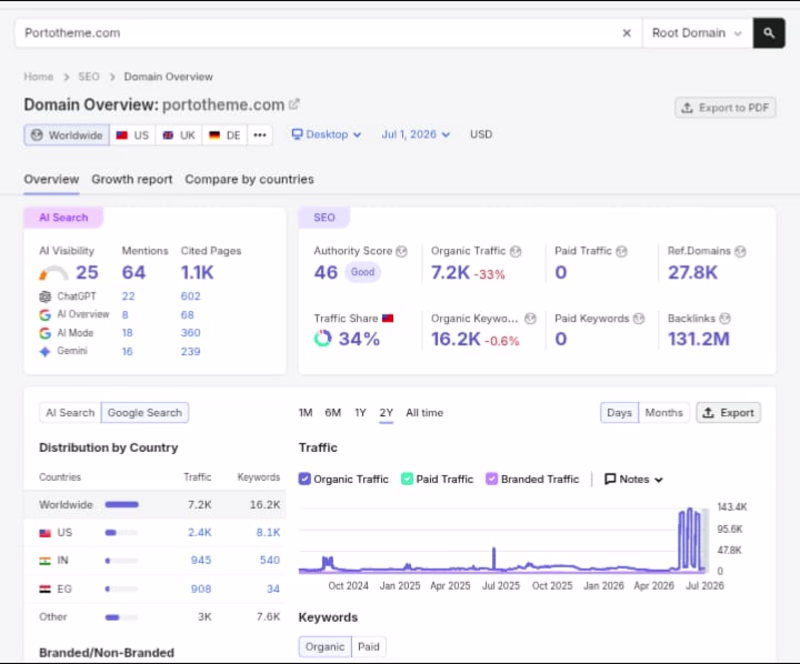The image size is (800, 664).
Task: Click Google icon next to AI Overview
Action: (45, 315)
